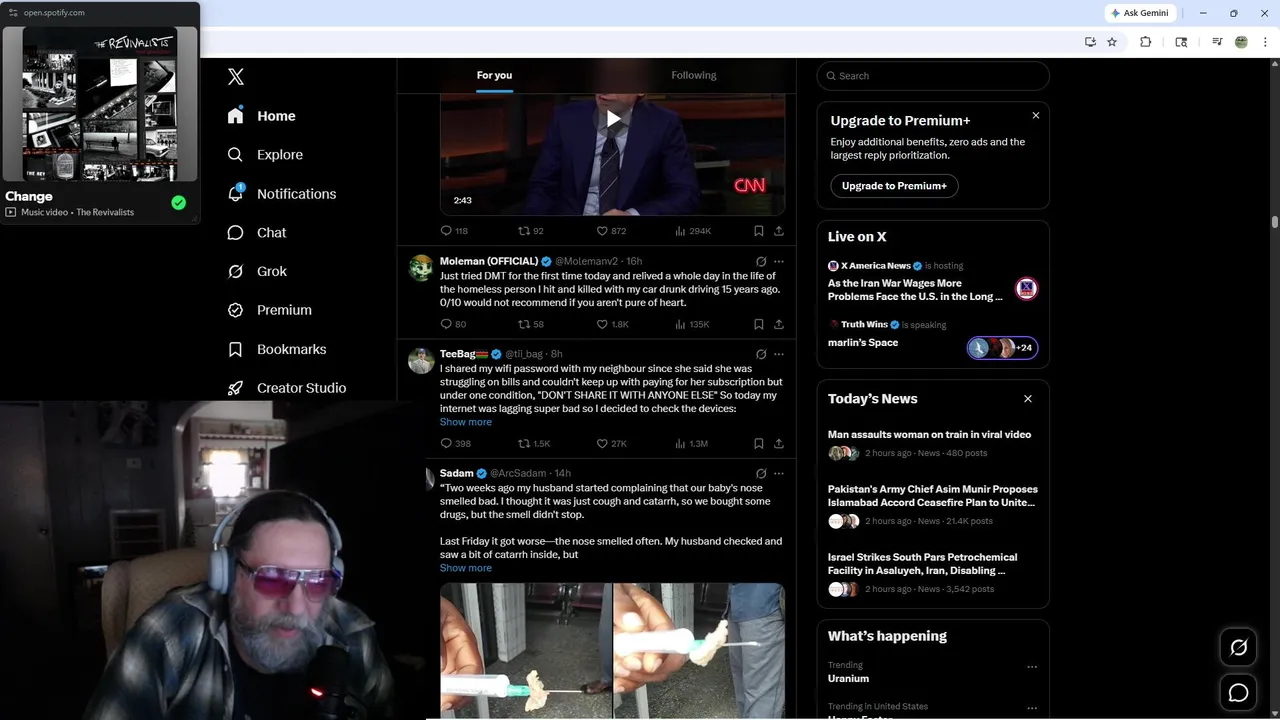Open the Spotify Change album artwork

pos(100,104)
